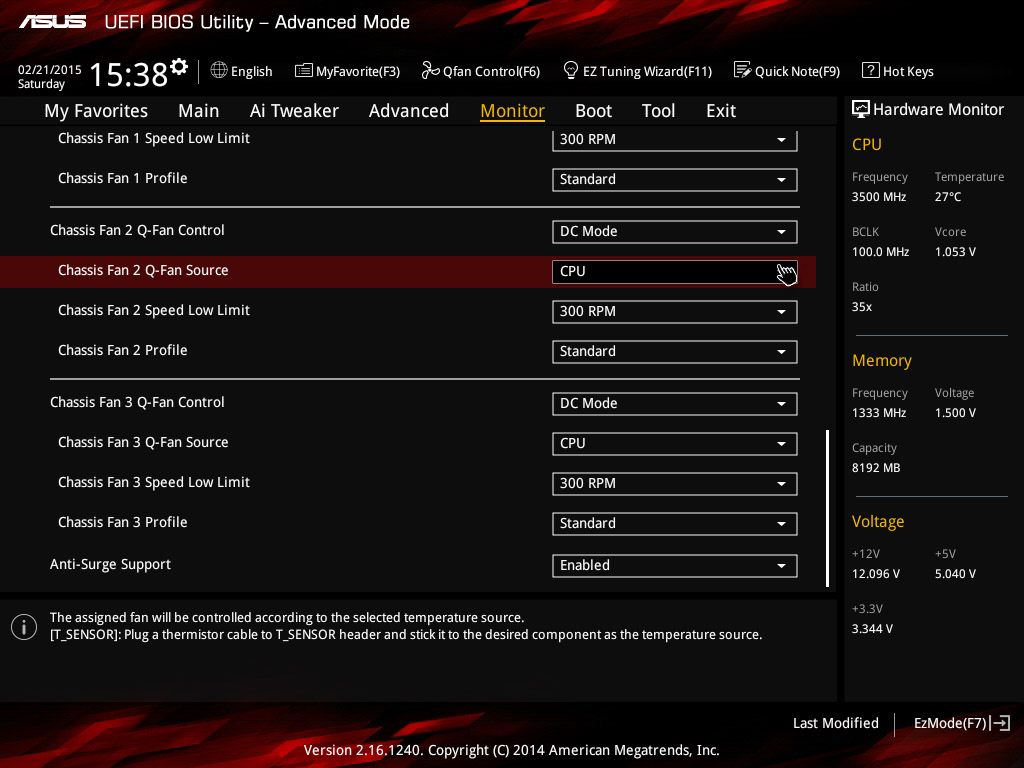Click memory voltage value 1.500 V
The height and width of the screenshot is (768, 1024).
coord(955,413)
